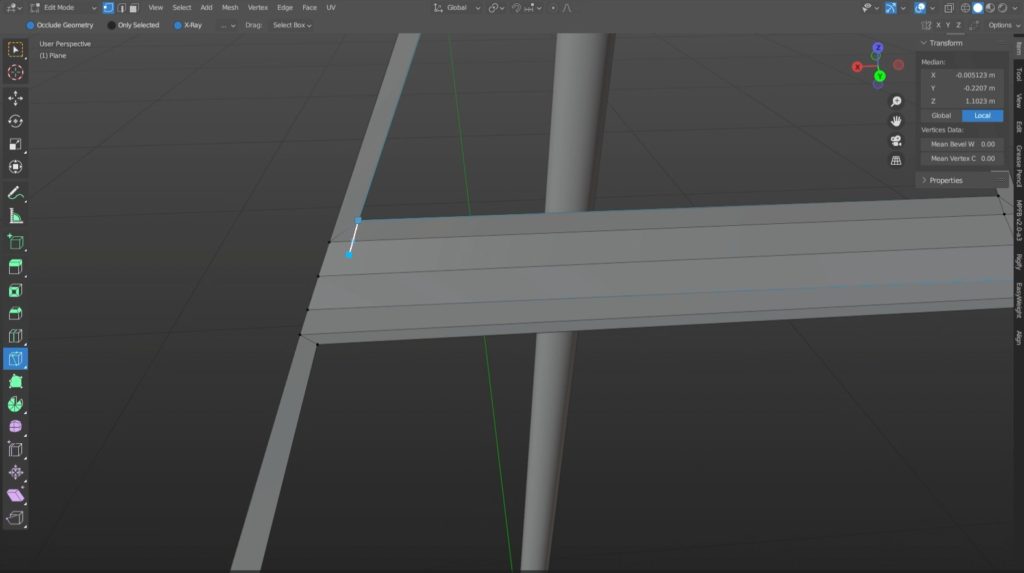The height and width of the screenshot is (573, 1024).
Task: Switch perspective/orthographic with grid icon
Action: coord(896,160)
